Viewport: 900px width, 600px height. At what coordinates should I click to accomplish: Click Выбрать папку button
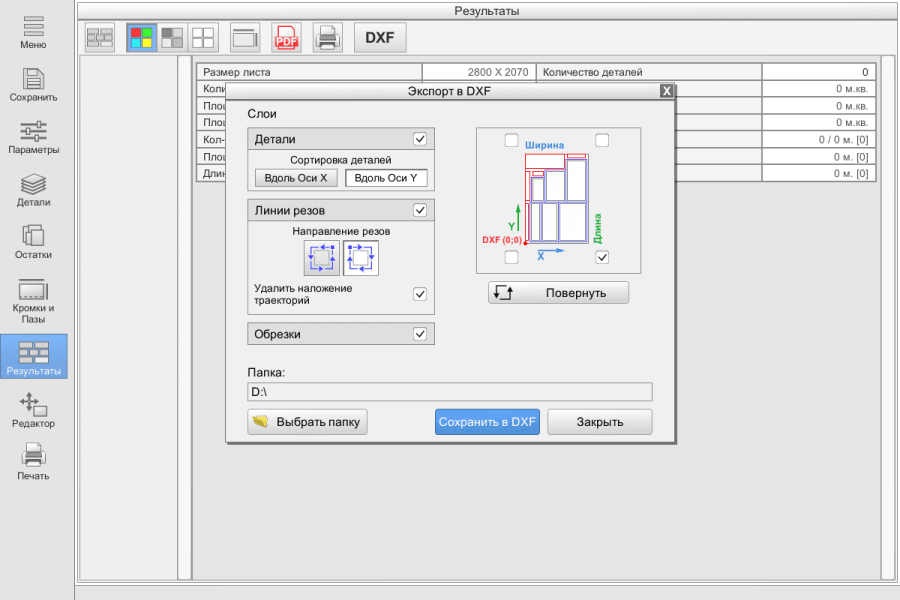click(308, 422)
